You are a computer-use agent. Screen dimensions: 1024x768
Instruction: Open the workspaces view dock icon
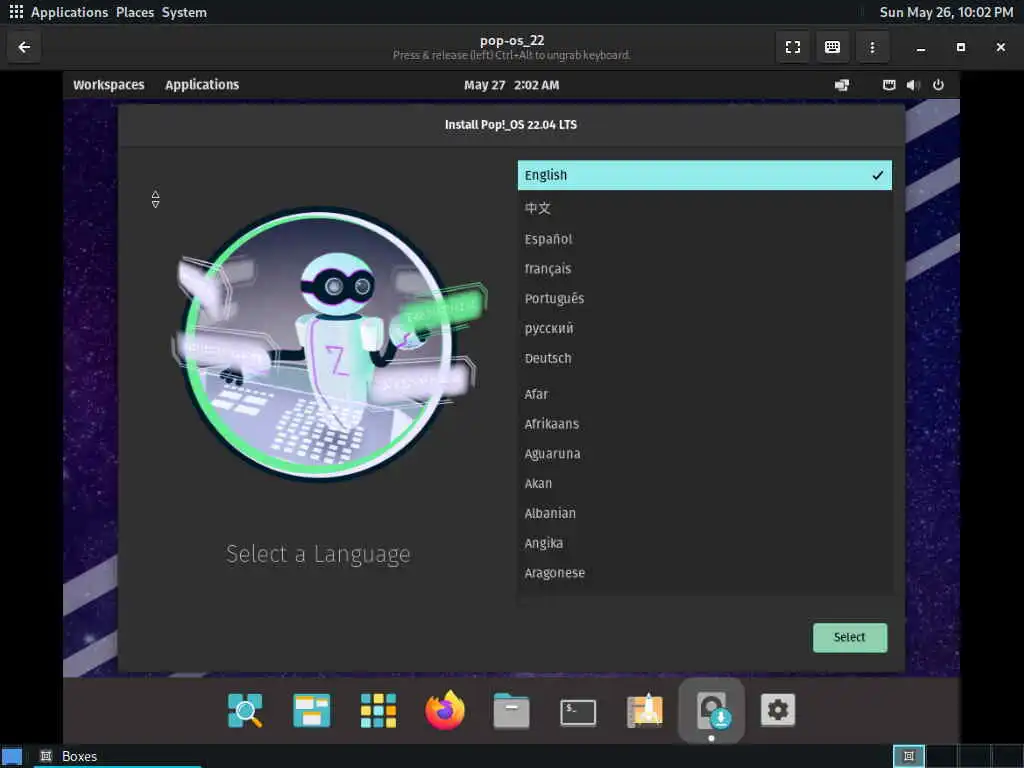(x=312, y=710)
